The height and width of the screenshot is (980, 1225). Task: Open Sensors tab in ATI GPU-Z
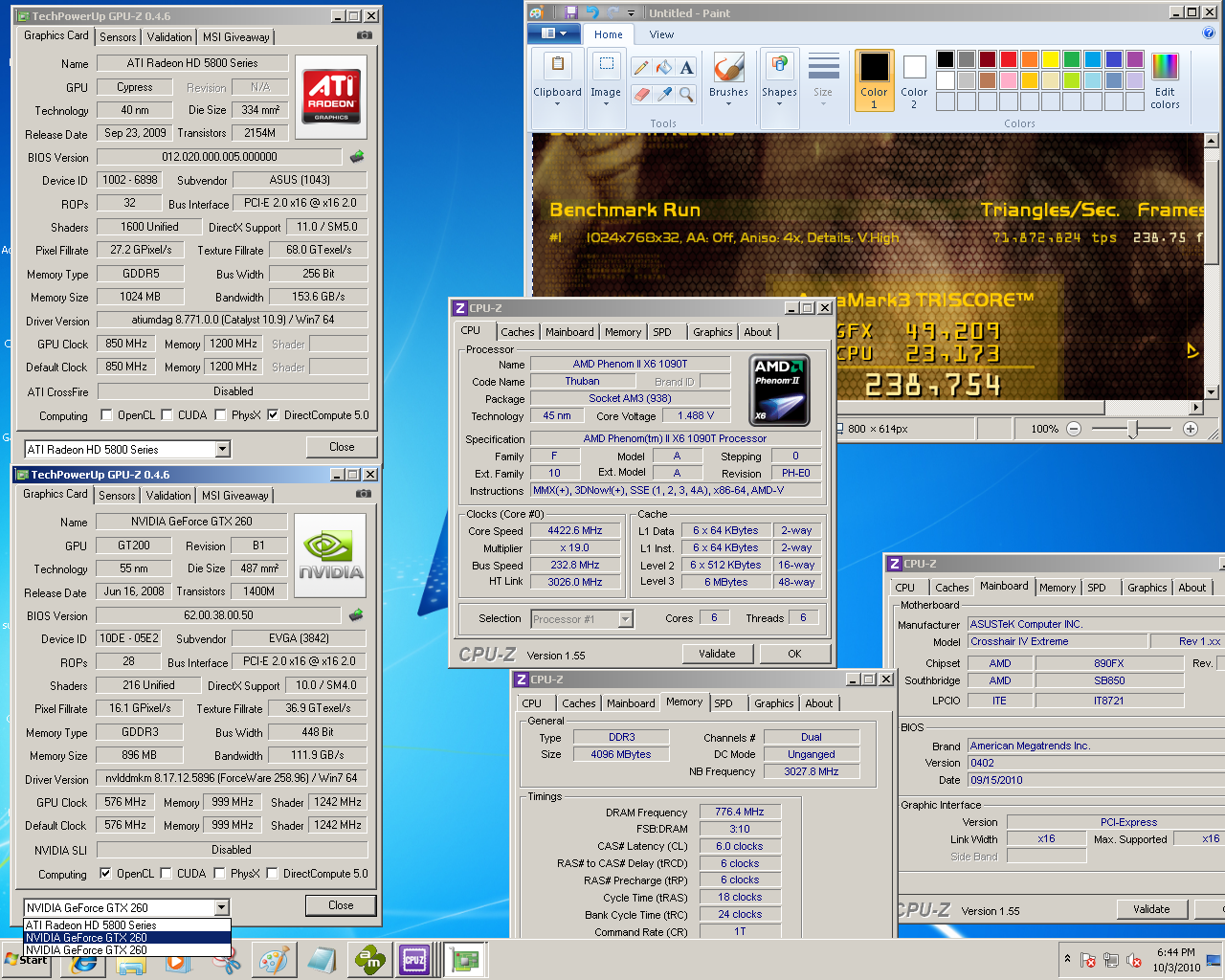(118, 37)
